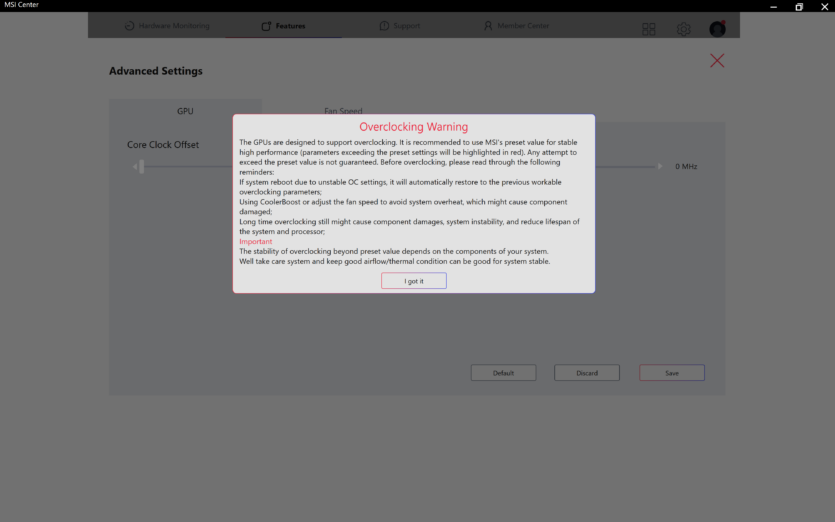
Task: Restore down the MSI Center window
Action: pos(799,6)
